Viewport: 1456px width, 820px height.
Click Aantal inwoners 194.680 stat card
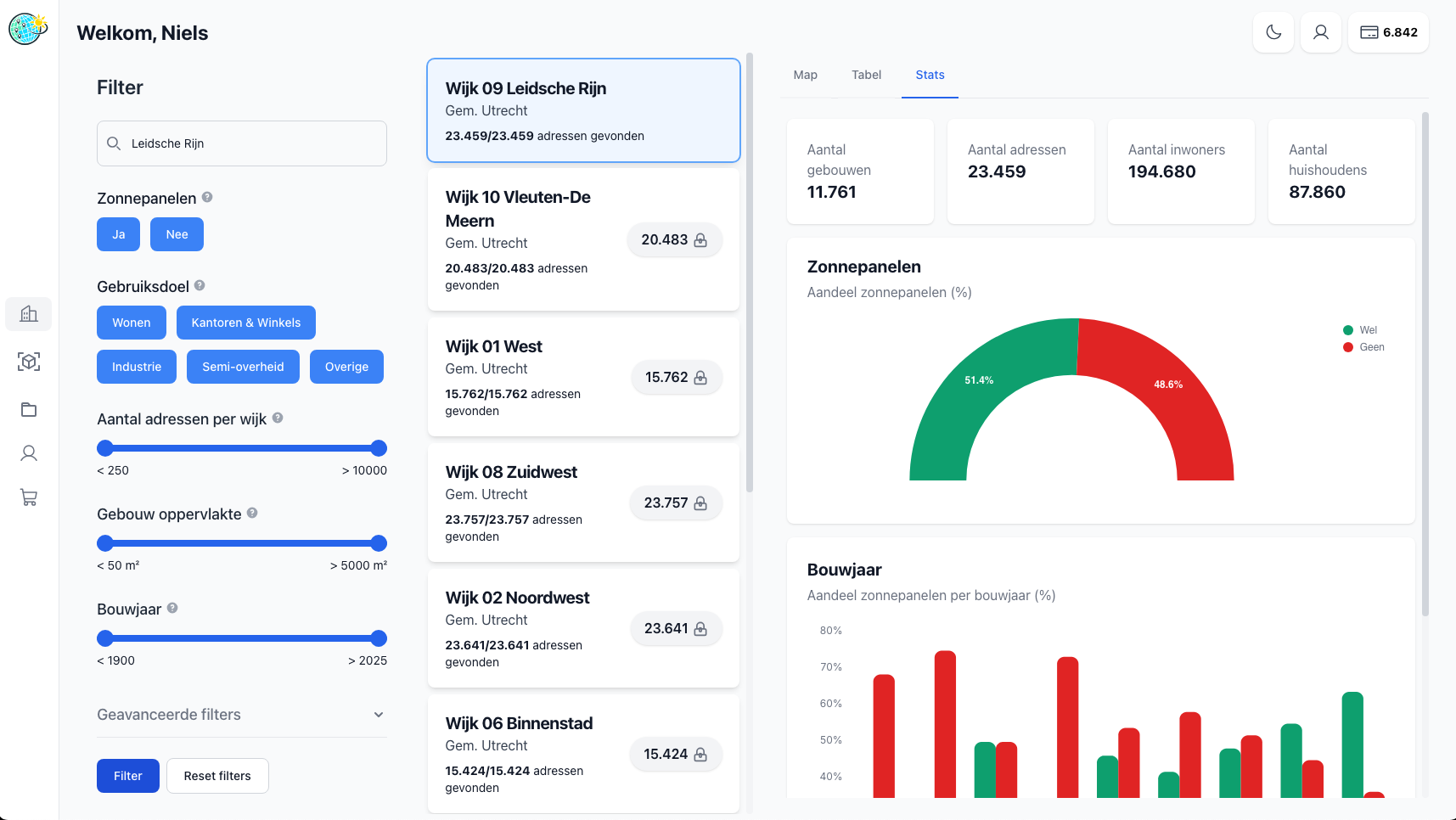click(x=1181, y=171)
